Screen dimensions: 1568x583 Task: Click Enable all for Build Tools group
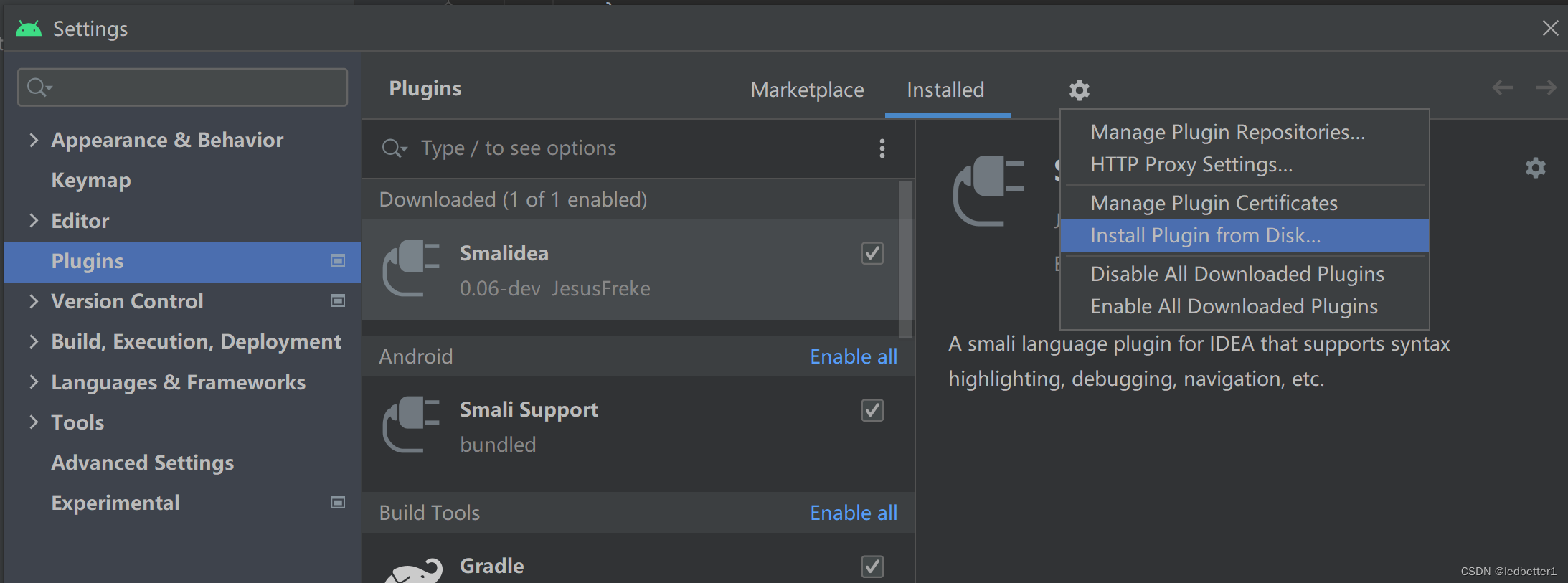click(x=854, y=513)
